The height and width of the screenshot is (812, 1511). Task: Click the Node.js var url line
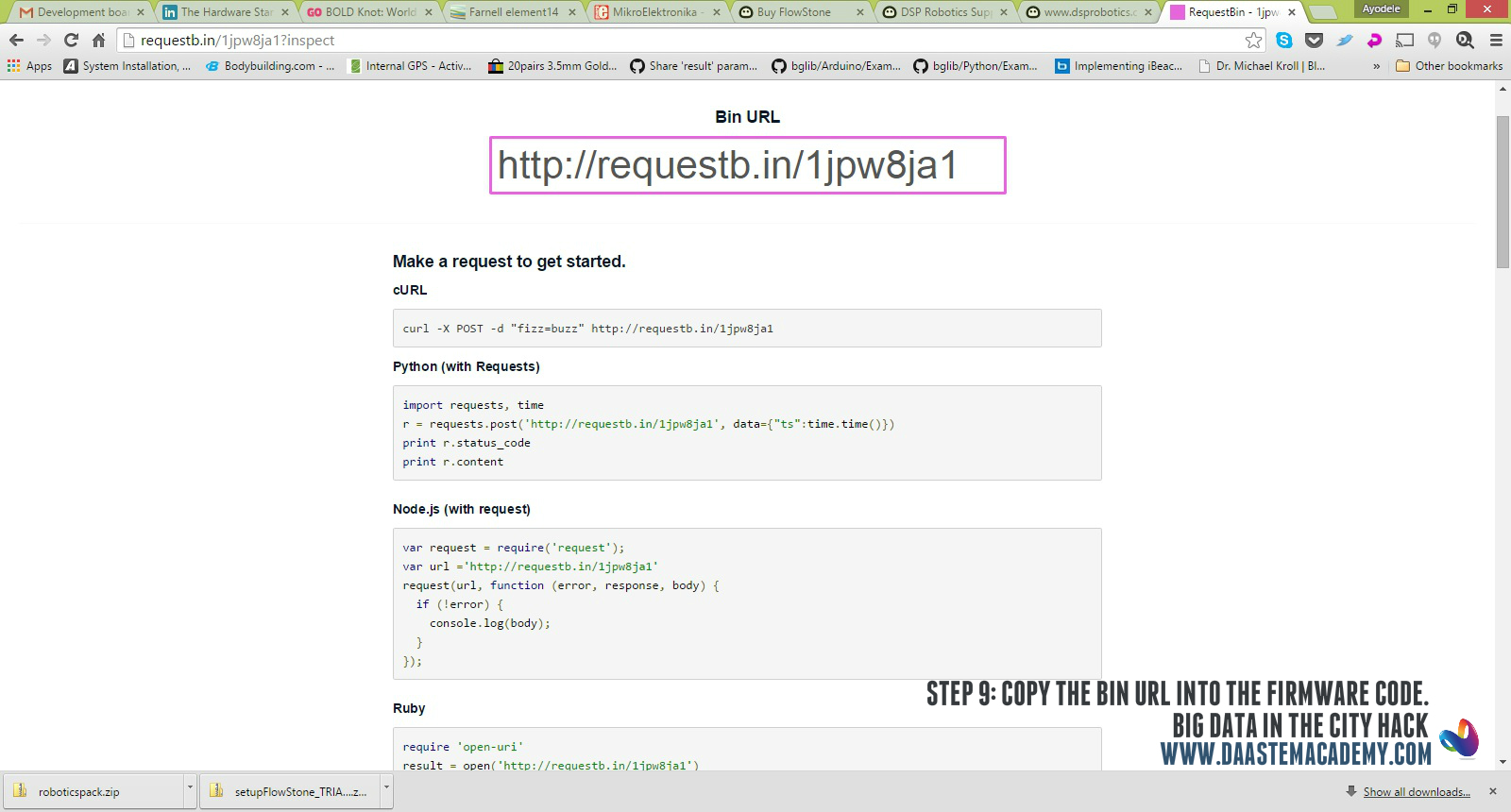[530, 567]
